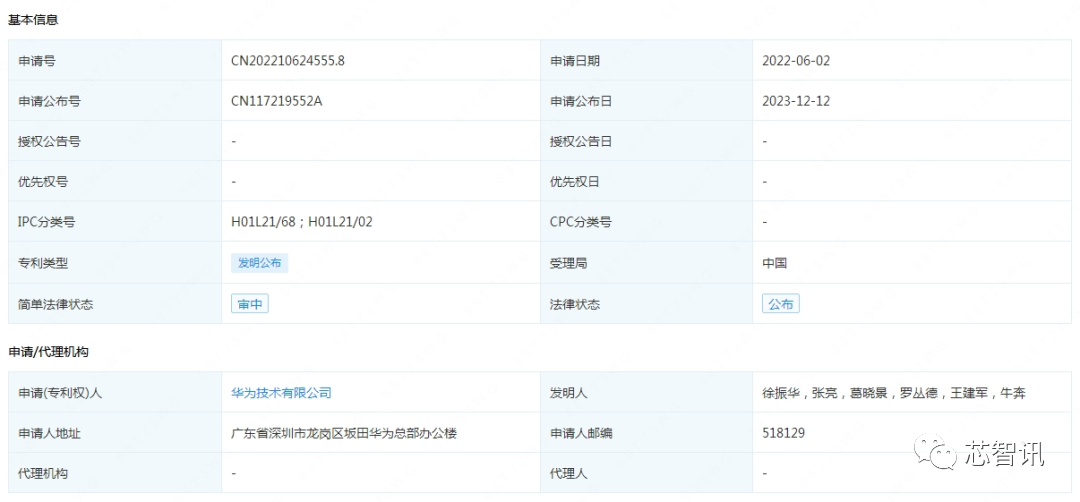The width and height of the screenshot is (1080, 502).
Task: Click the 审中 legal status tag
Action: click(249, 304)
